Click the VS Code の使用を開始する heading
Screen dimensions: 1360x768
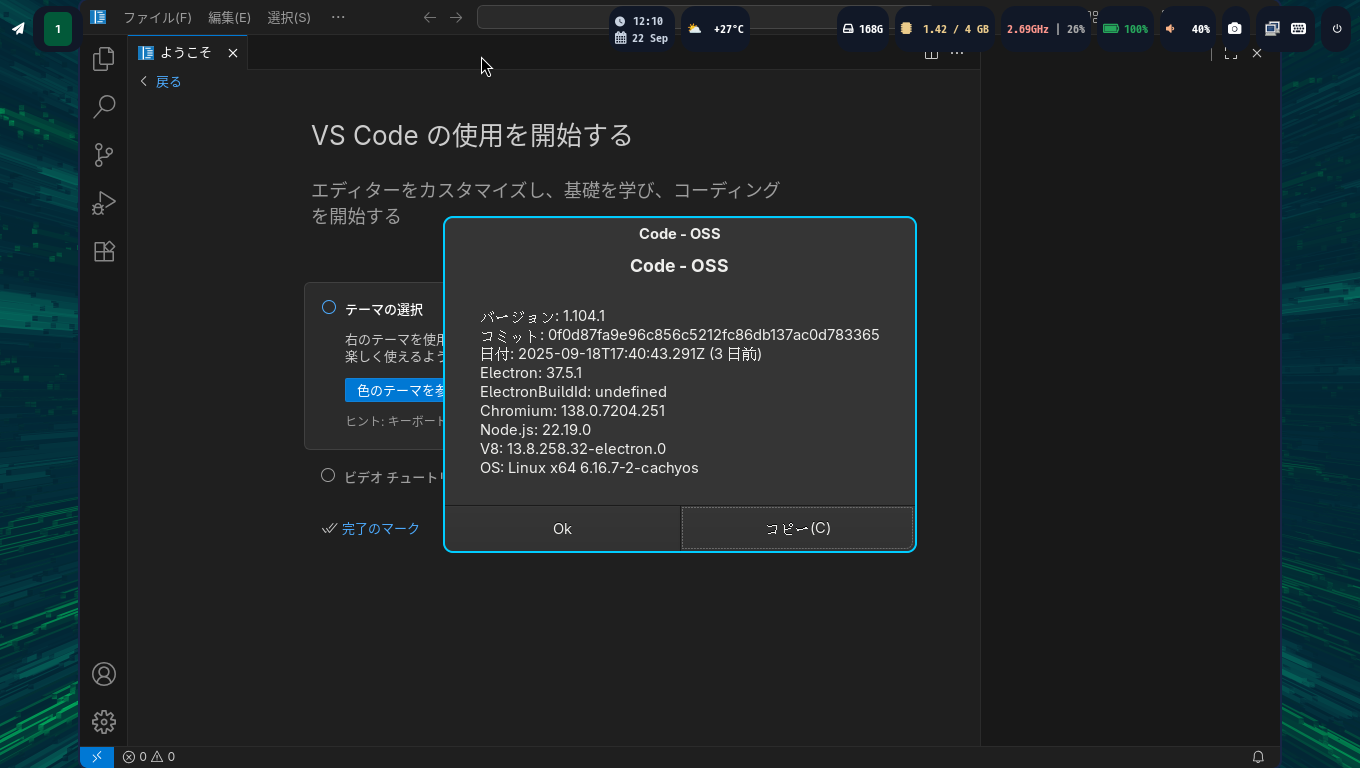point(472,135)
